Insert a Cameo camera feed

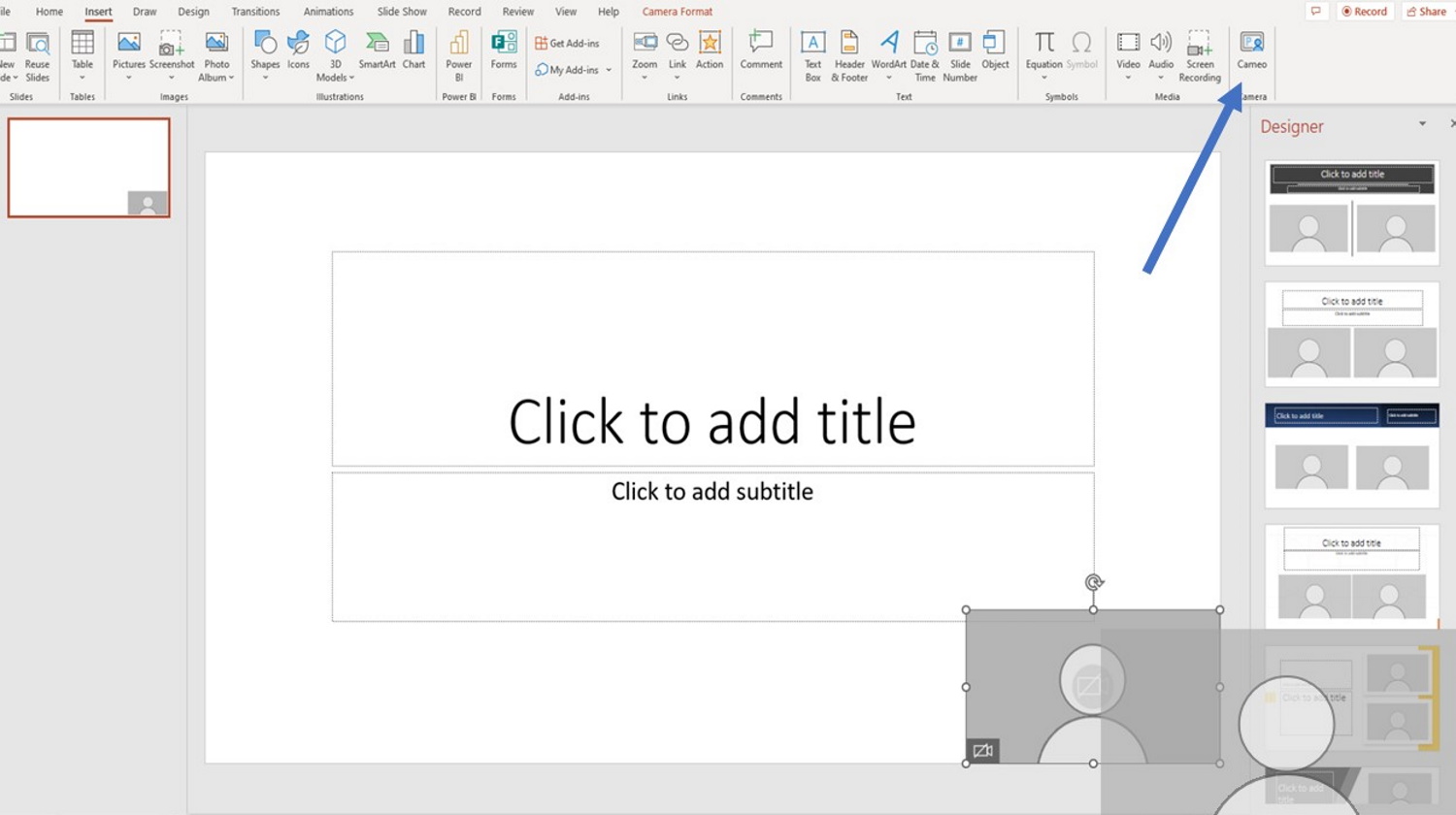pos(1251,50)
